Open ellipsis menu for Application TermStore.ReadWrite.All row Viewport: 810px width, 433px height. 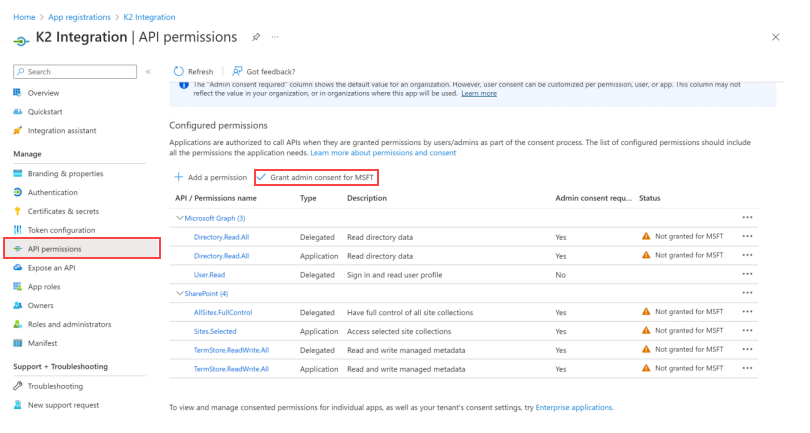[747, 368]
